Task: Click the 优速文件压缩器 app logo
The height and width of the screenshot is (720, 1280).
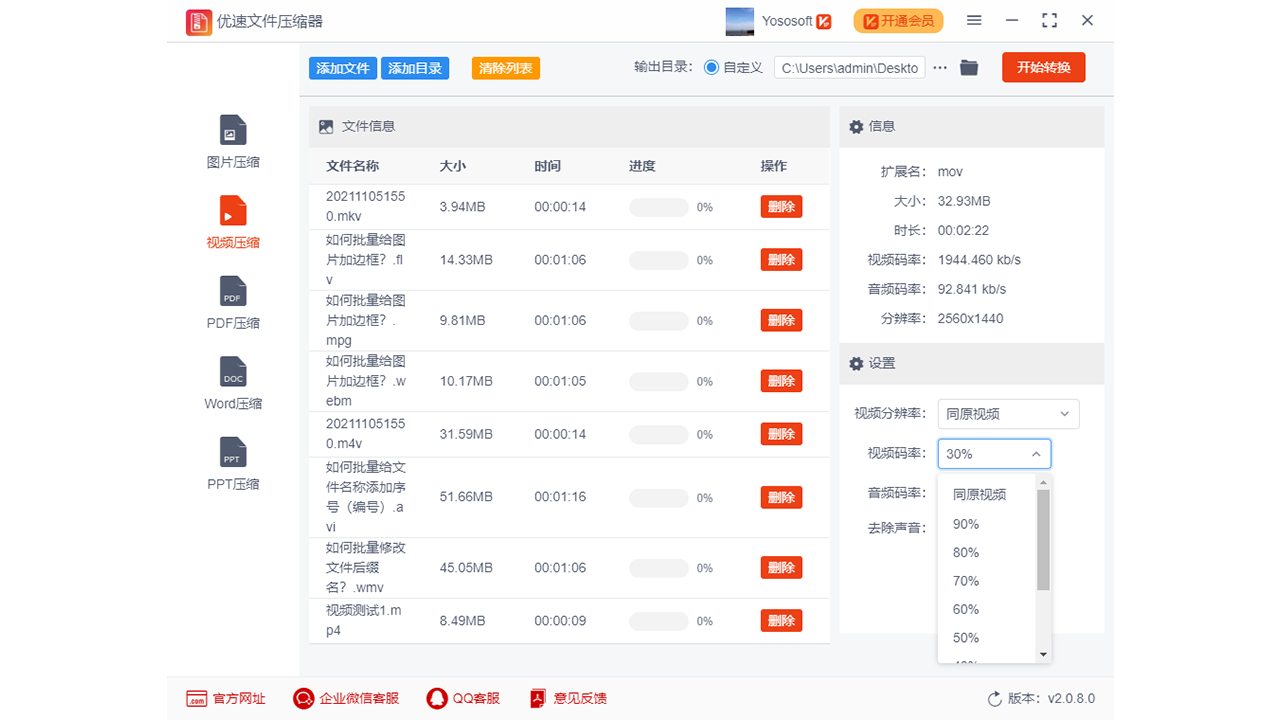Action: pyautogui.click(x=197, y=21)
